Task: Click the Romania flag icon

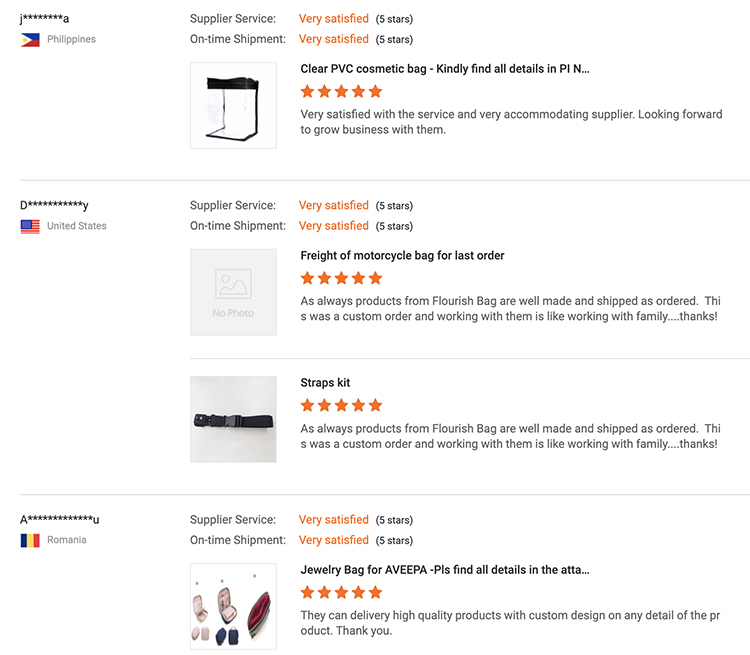Action: [x=30, y=540]
